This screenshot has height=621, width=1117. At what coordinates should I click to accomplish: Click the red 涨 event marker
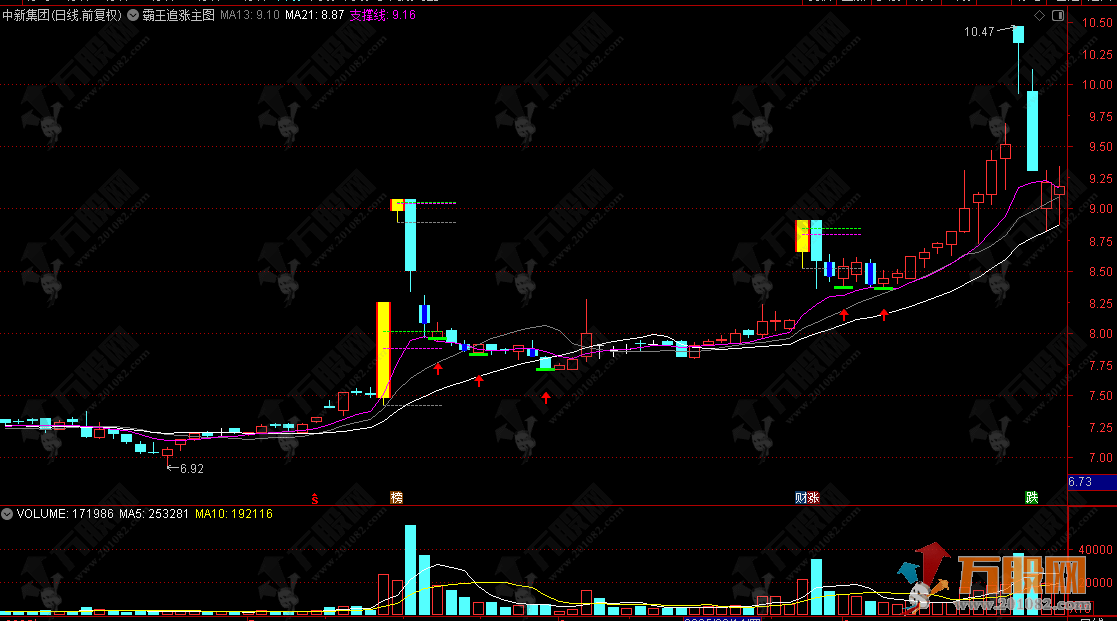[814, 498]
